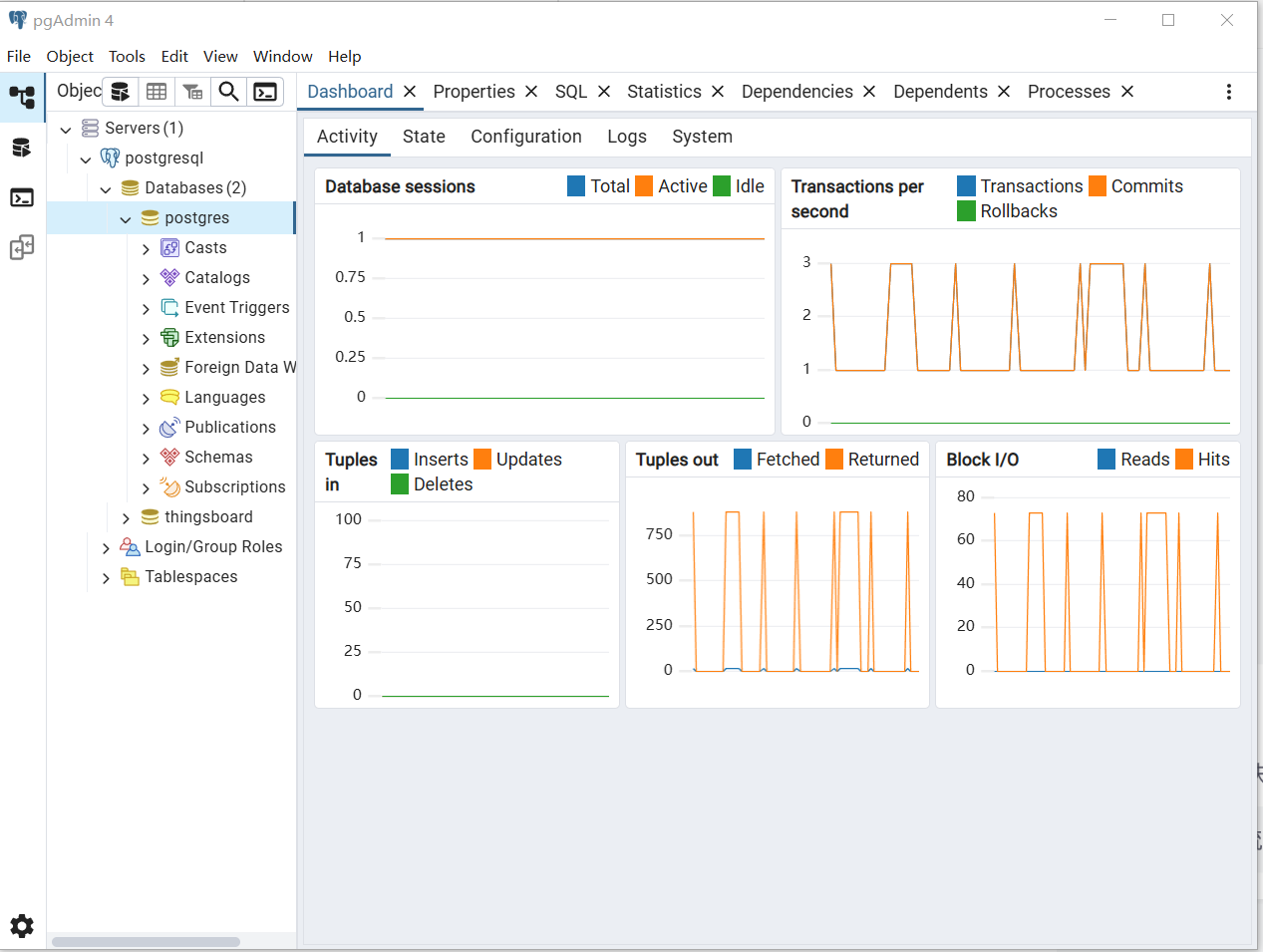This screenshot has width=1263, height=952.
Task: Open the System sub-tab
Action: tap(702, 137)
